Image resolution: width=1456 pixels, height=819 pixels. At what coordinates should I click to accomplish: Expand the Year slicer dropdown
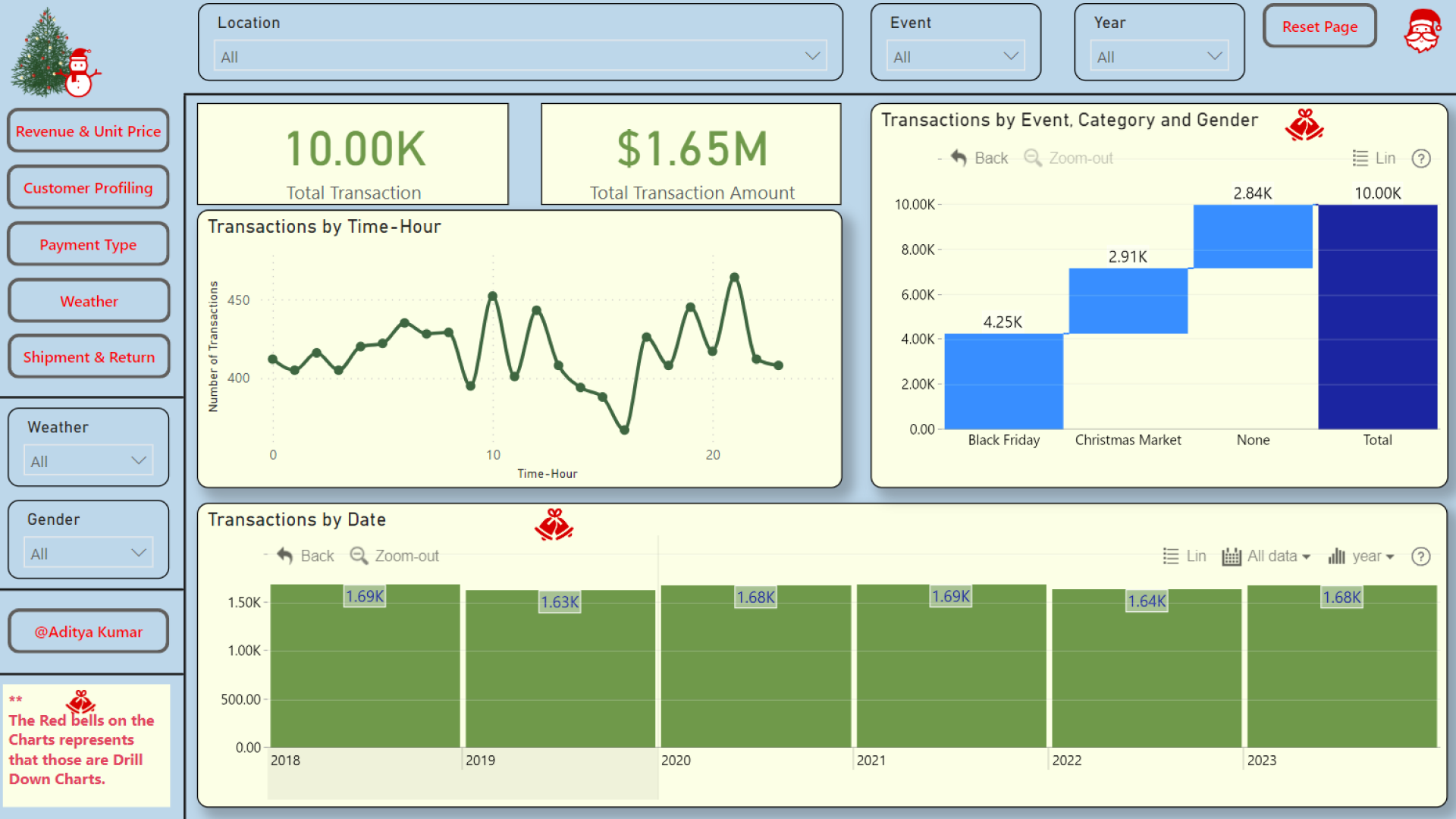[1159, 56]
